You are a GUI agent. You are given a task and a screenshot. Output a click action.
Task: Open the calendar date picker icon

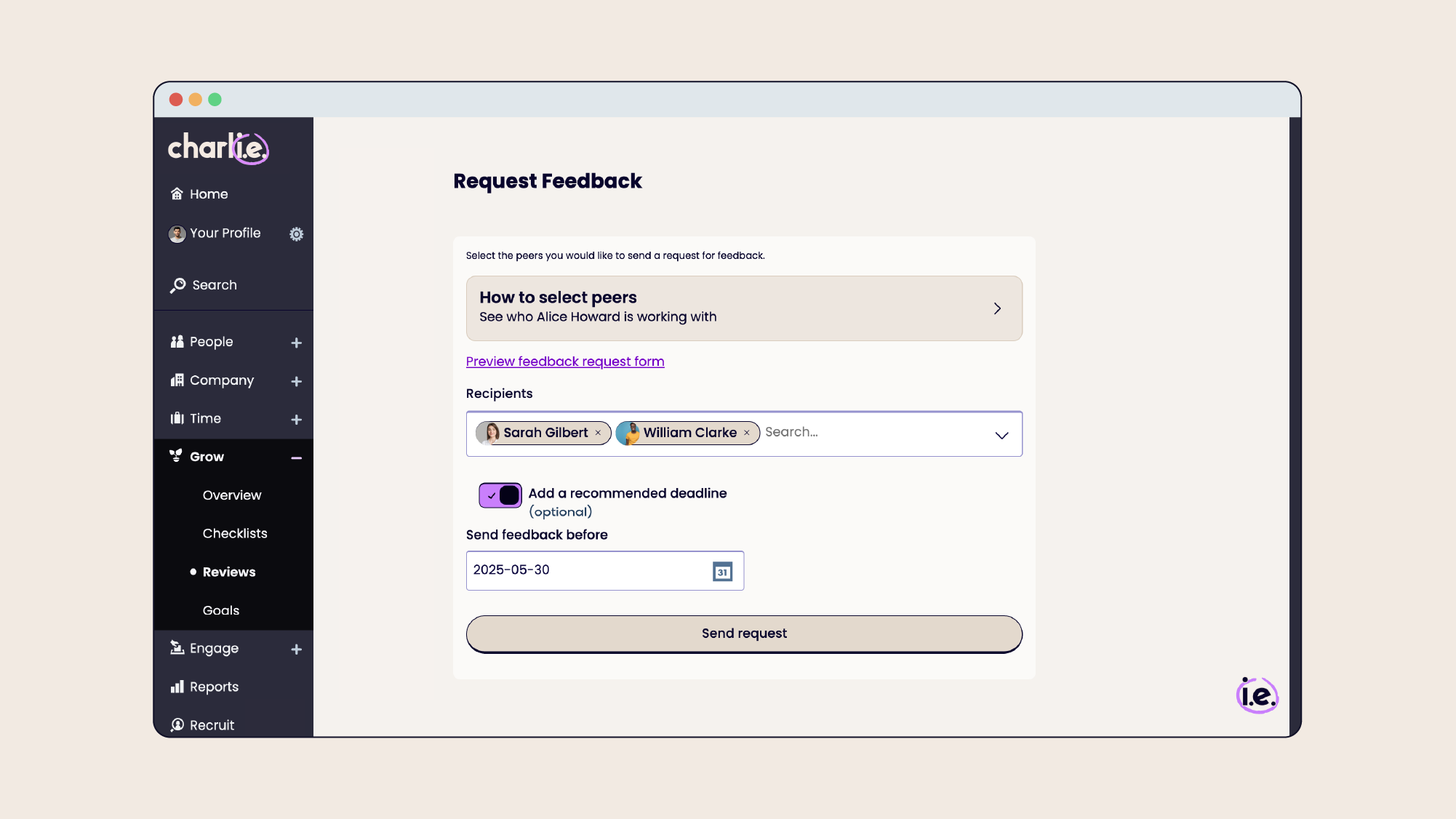click(x=722, y=572)
